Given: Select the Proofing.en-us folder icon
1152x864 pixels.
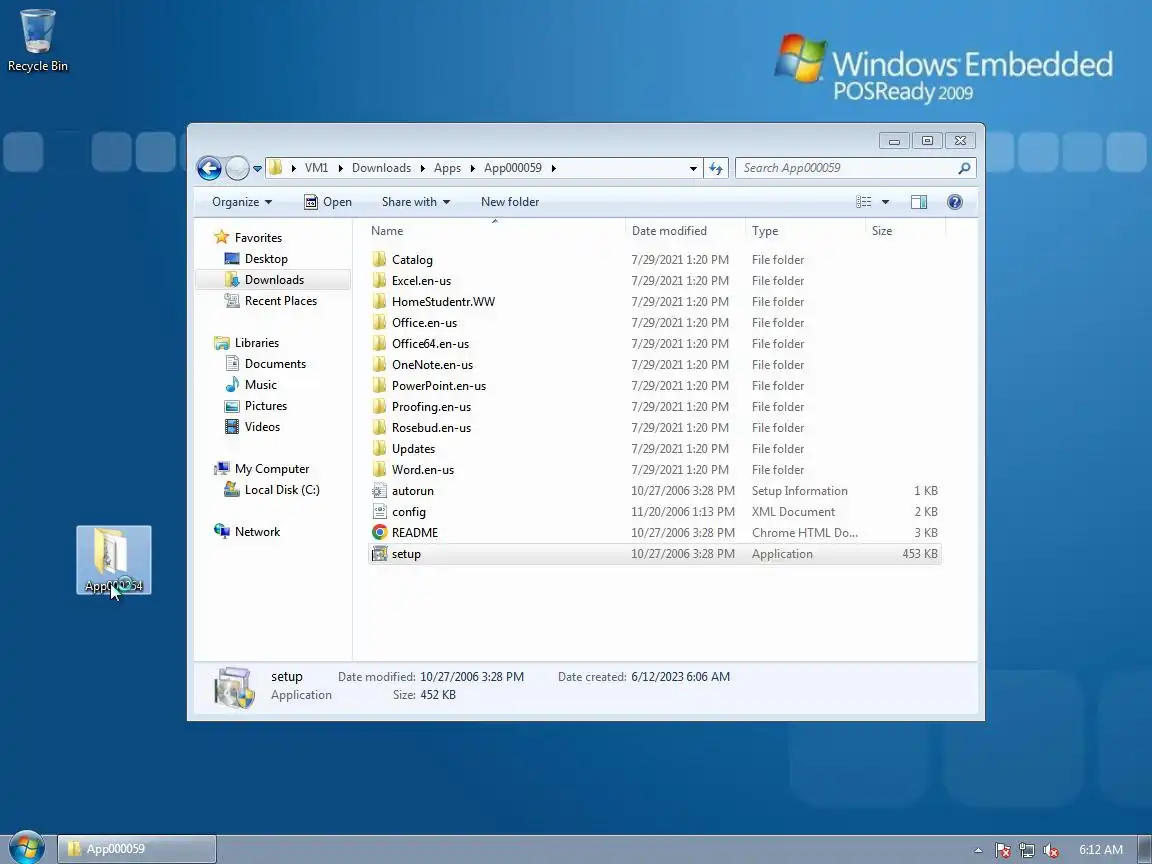Looking at the screenshot, I should point(379,406).
